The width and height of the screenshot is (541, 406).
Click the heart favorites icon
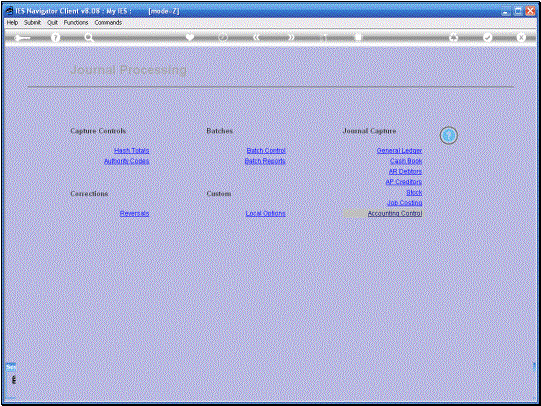190,37
